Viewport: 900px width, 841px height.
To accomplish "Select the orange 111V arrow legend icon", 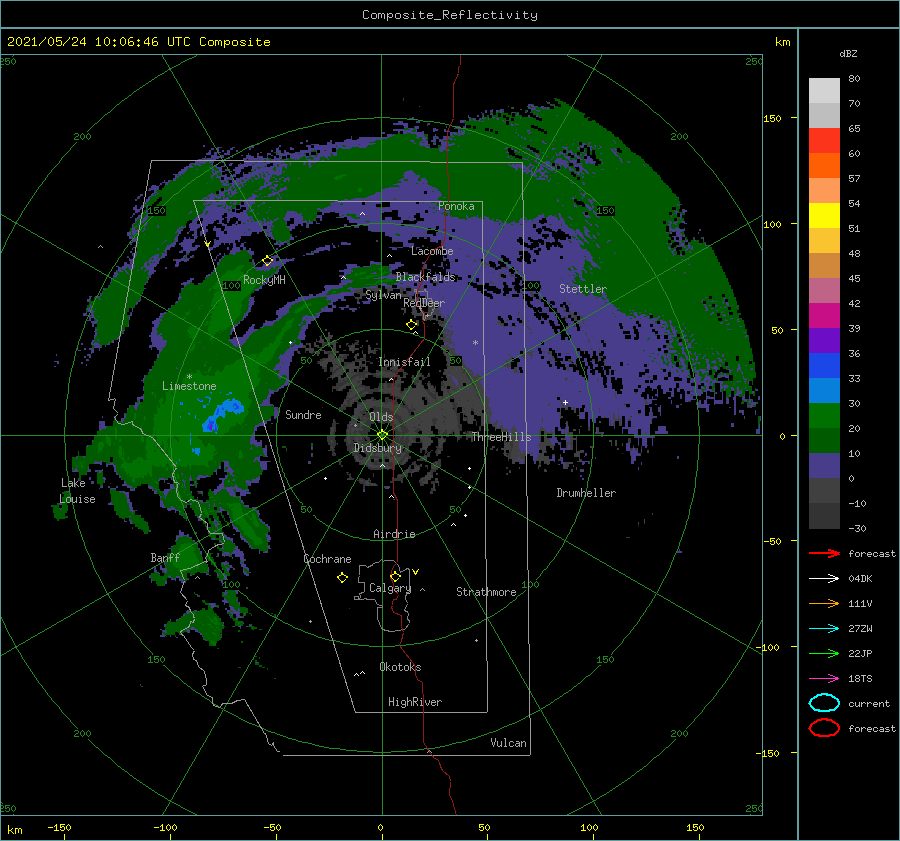I will tap(824, 603).
